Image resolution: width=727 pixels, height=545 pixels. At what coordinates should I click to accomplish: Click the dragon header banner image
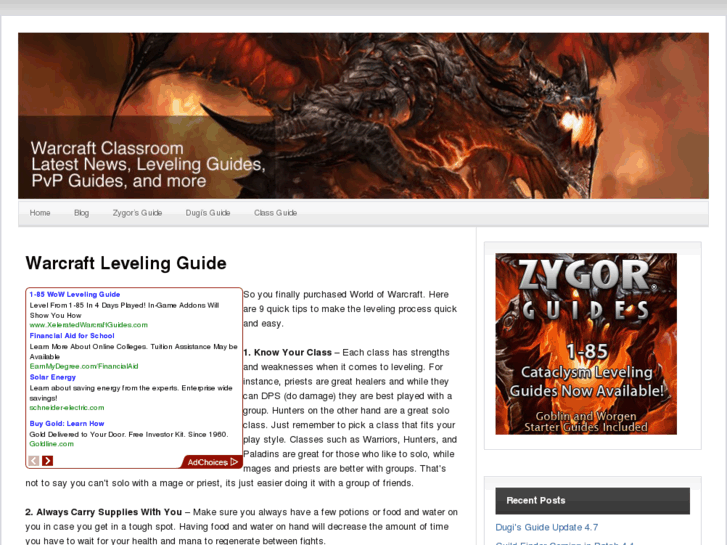[364, 116]
